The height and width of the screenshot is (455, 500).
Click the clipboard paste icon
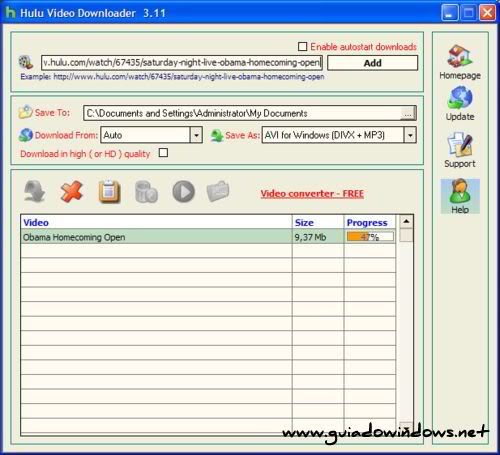pos(109,192)
